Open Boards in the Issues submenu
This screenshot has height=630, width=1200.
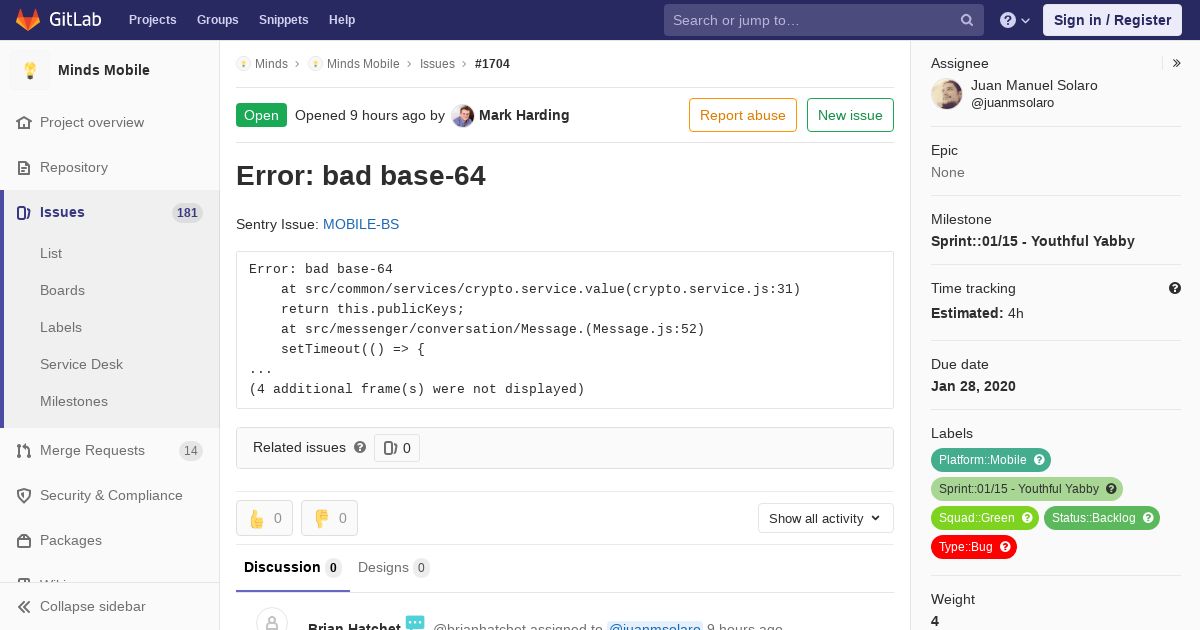[x=62, y=290]
